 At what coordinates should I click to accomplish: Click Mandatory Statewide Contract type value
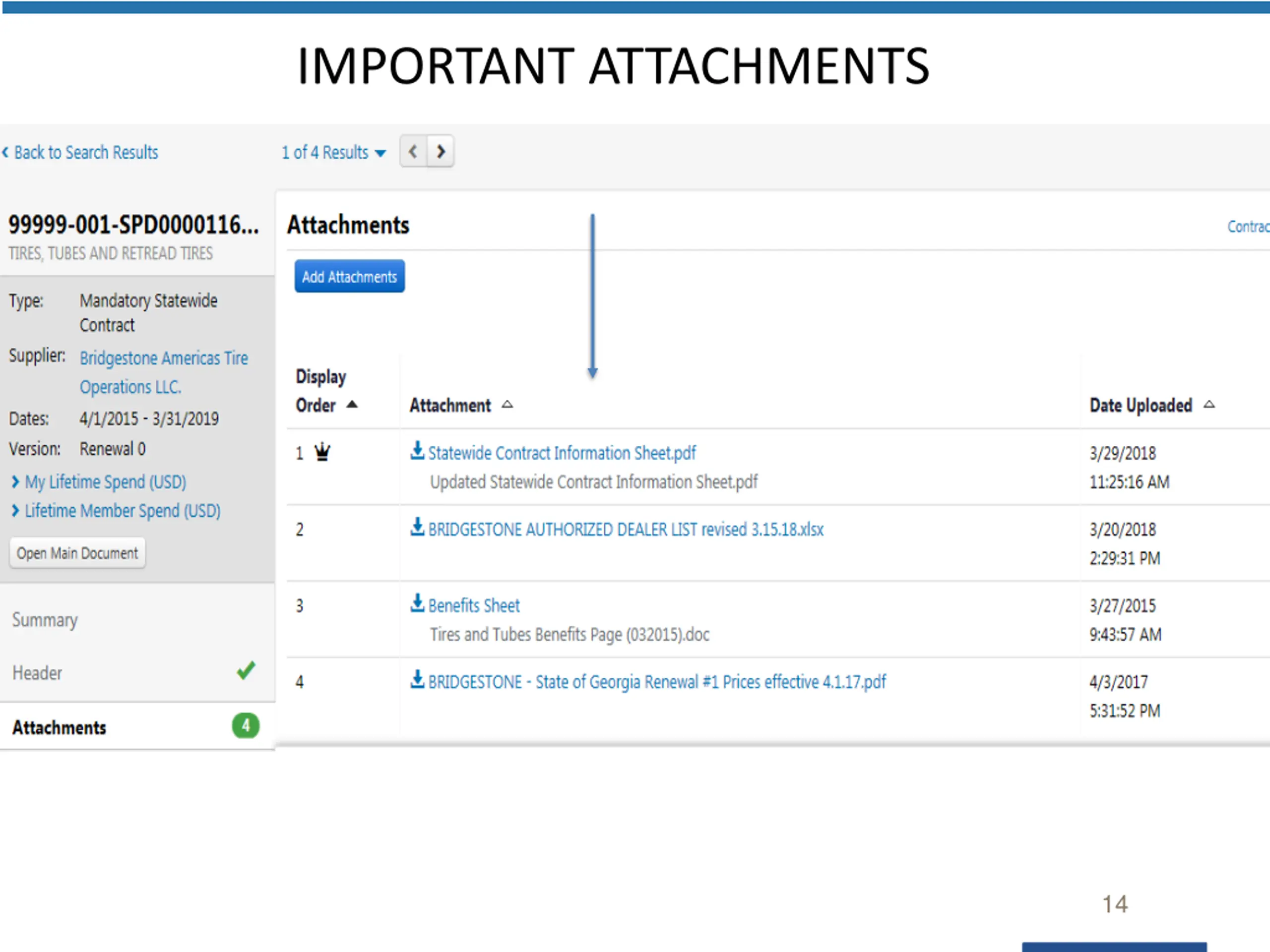[x=148, y=313]
